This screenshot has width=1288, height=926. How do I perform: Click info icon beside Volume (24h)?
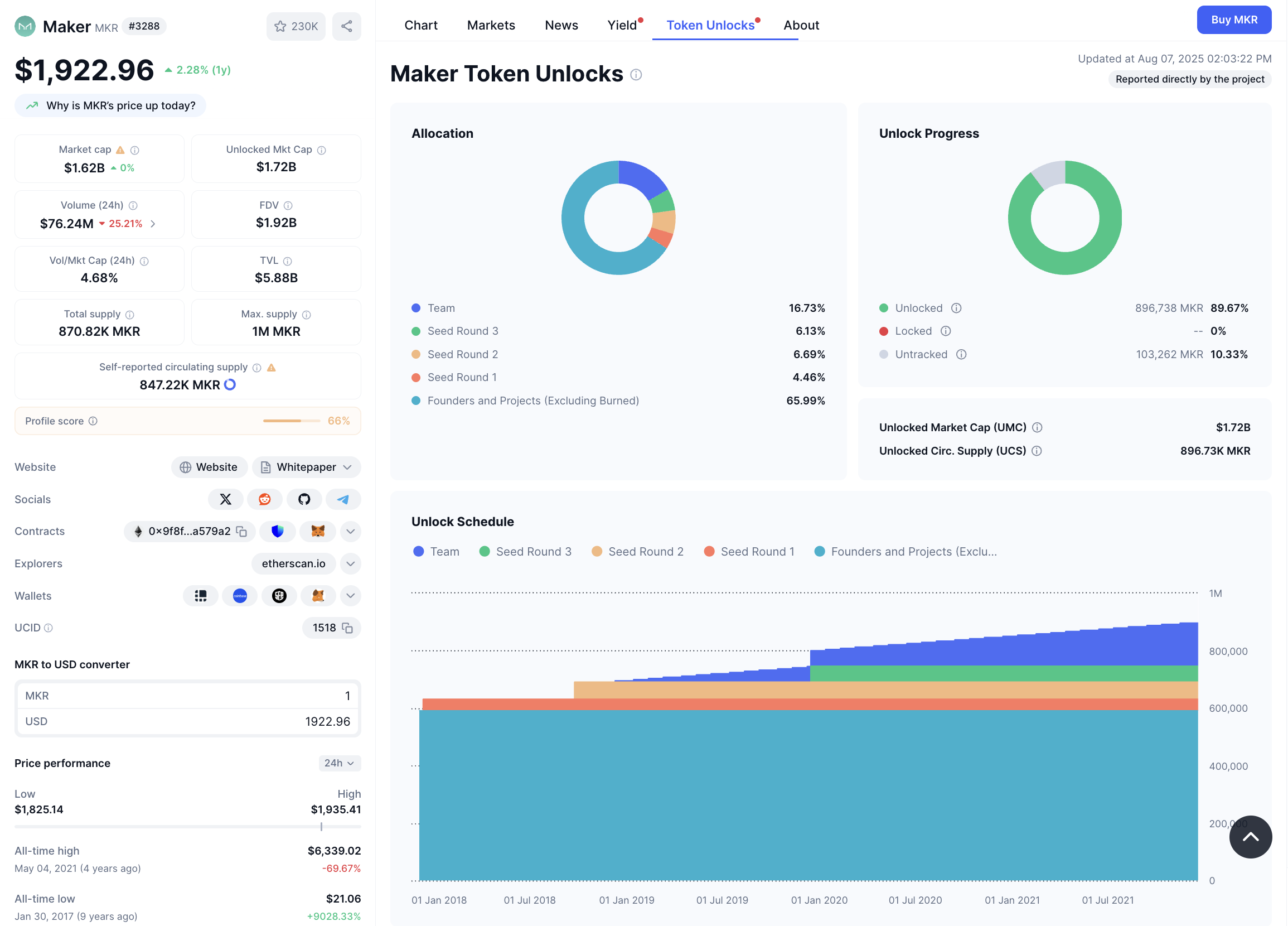133,206
